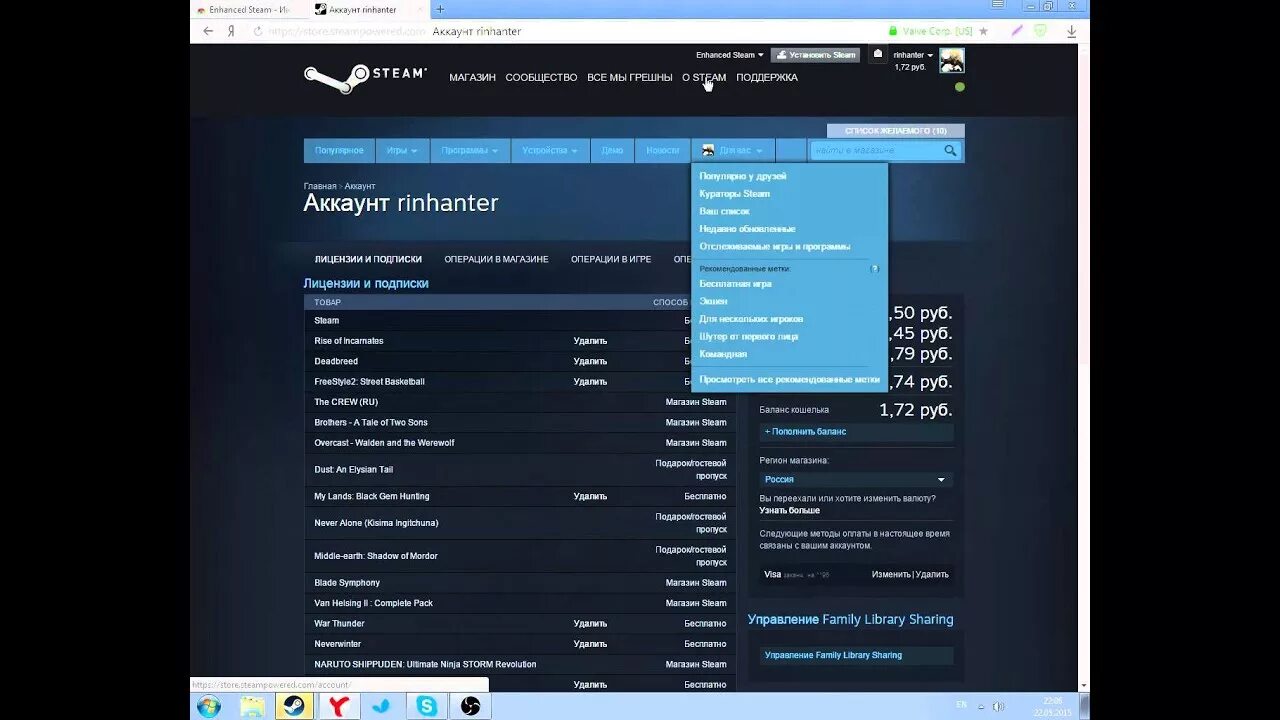
Task: Open Skype in taskbar
Action: (427, 706)
